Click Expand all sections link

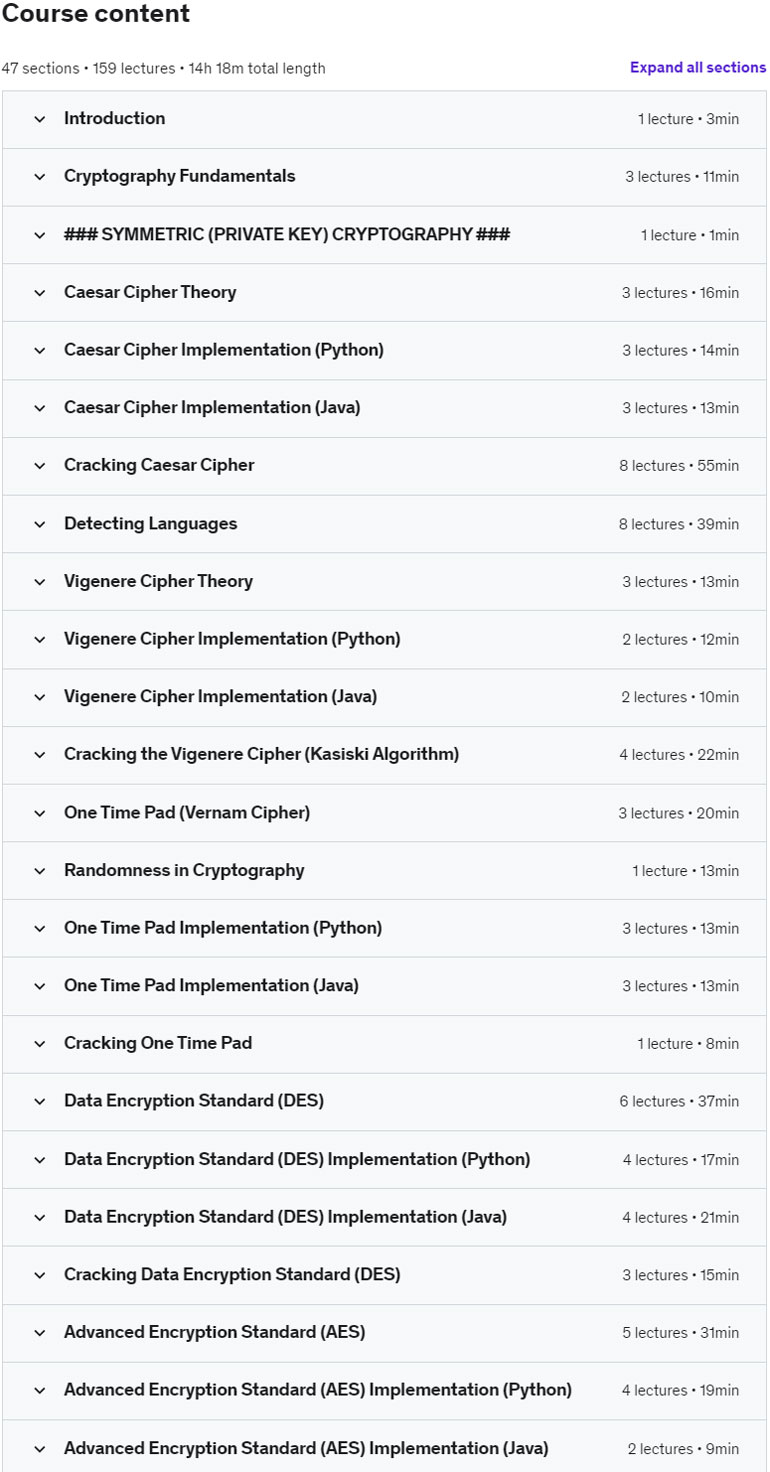pos(698,68)
